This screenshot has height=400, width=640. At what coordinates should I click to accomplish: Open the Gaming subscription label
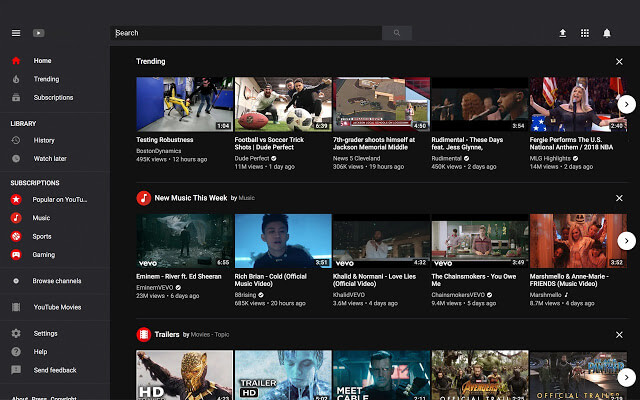44,255
